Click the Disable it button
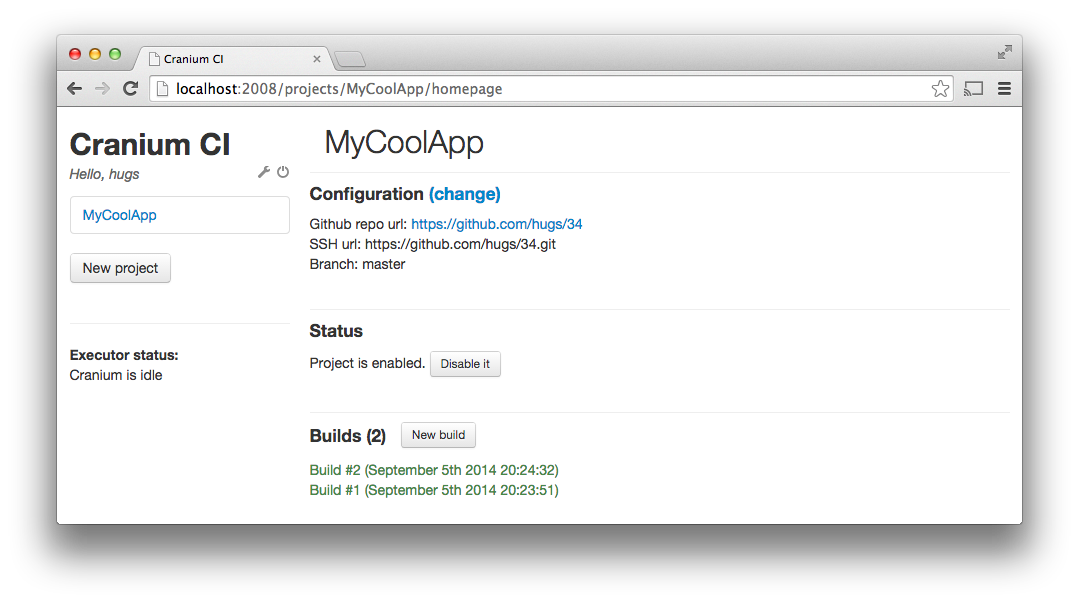 pyautogui.click(x=465, y=363)
